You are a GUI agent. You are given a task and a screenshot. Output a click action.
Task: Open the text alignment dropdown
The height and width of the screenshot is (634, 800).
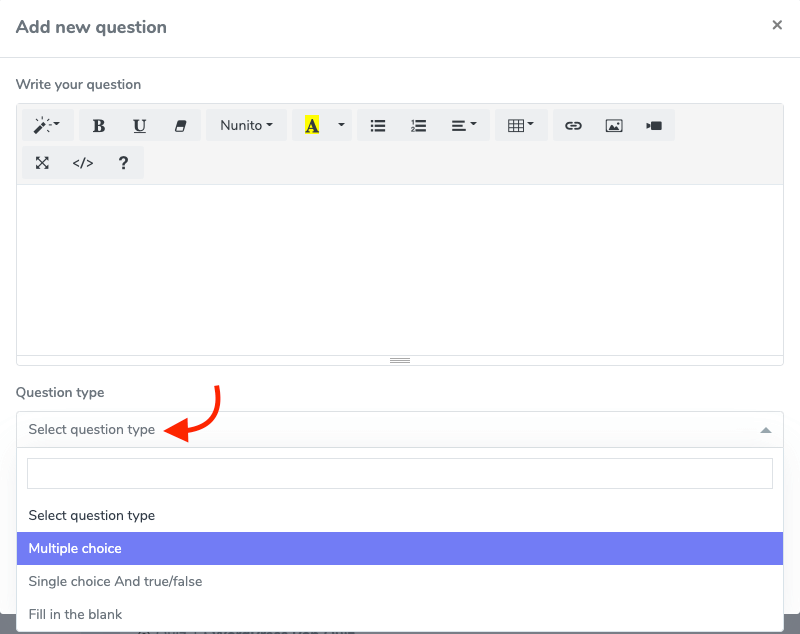tap(462, 125)
